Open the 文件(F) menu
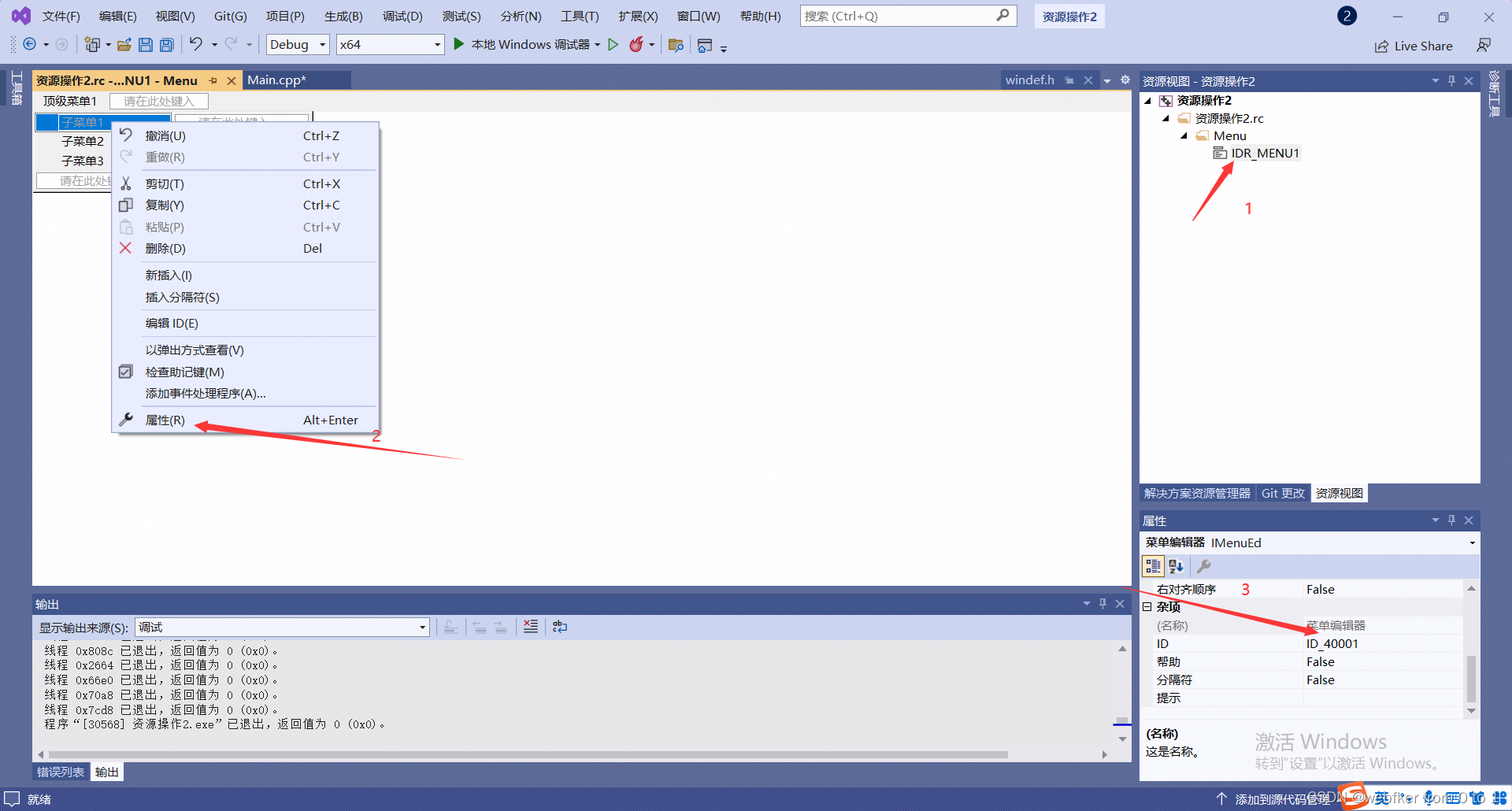The image size is (1512, 811). 61,16
